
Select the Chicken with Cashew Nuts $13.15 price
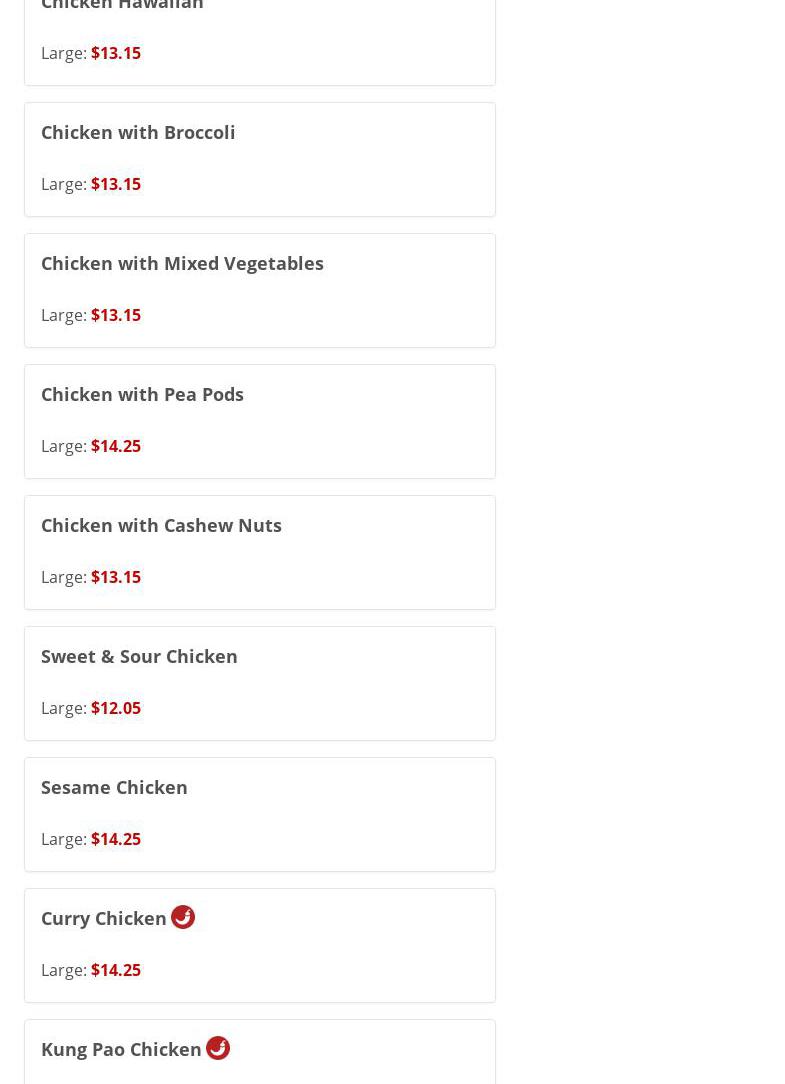click(x=116, y=577)
